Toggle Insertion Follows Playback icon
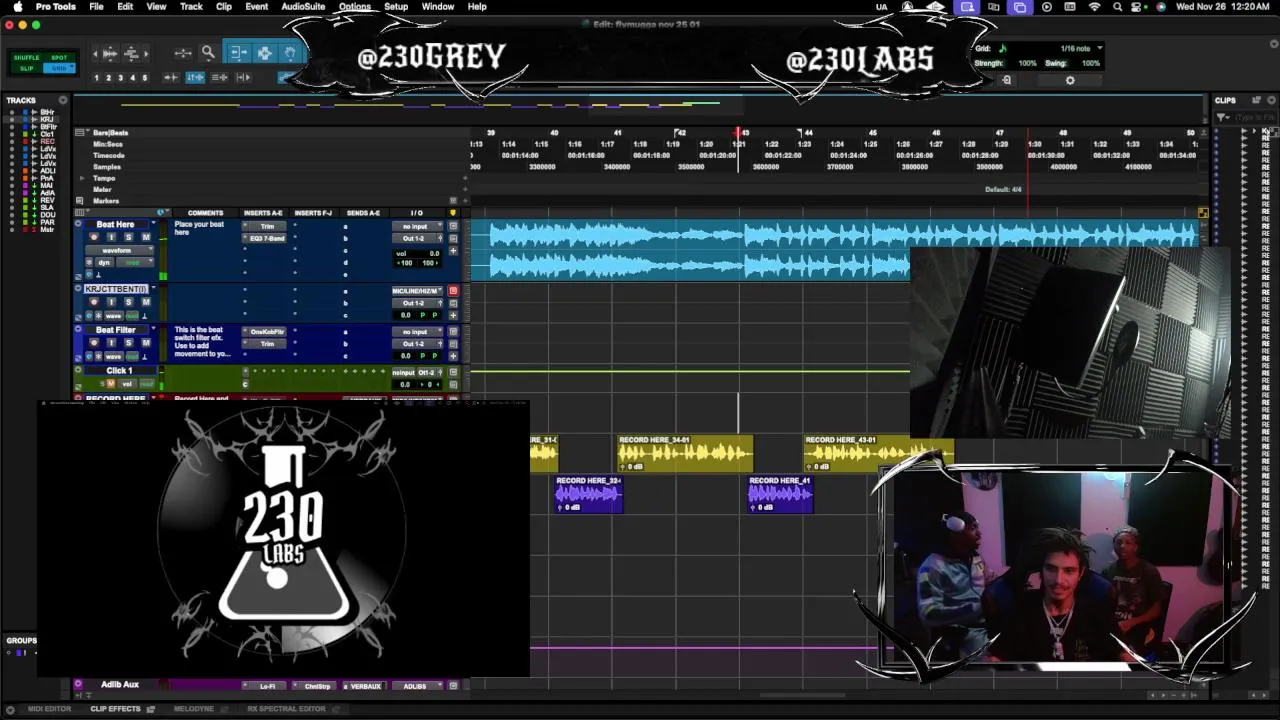 [x=243, y=77]
